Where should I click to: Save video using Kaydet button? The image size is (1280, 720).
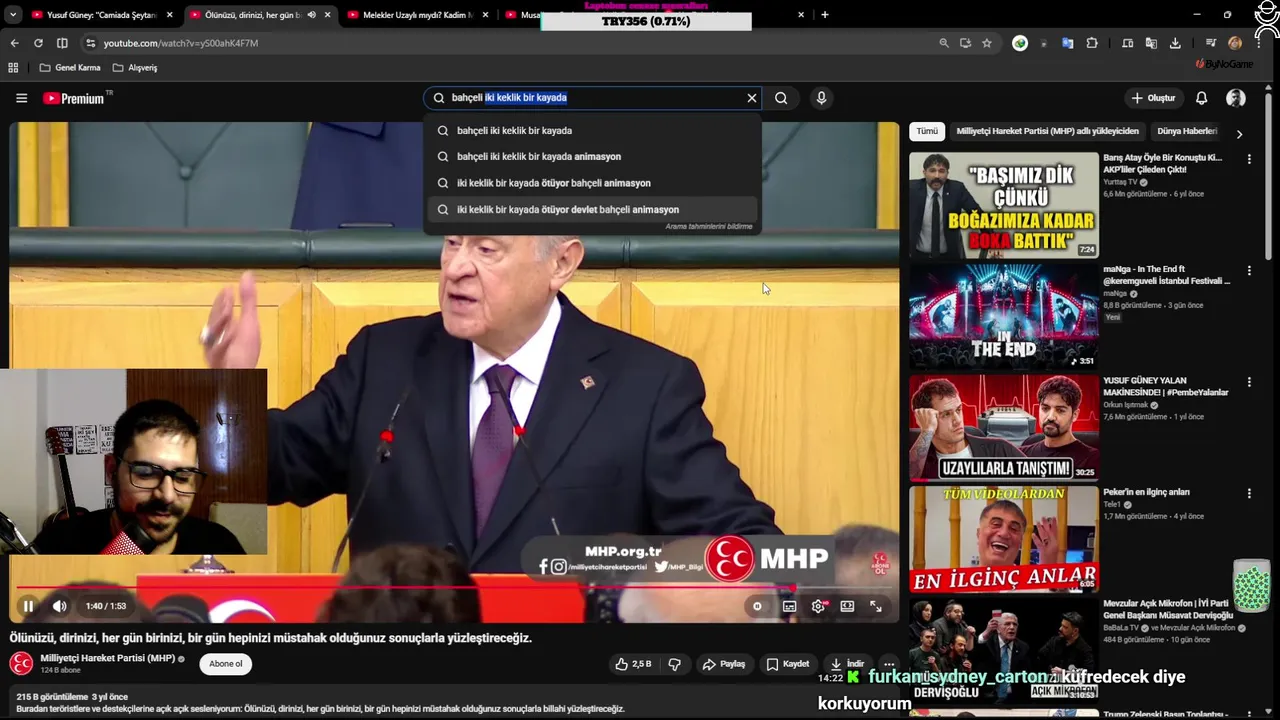coord(788,664)
